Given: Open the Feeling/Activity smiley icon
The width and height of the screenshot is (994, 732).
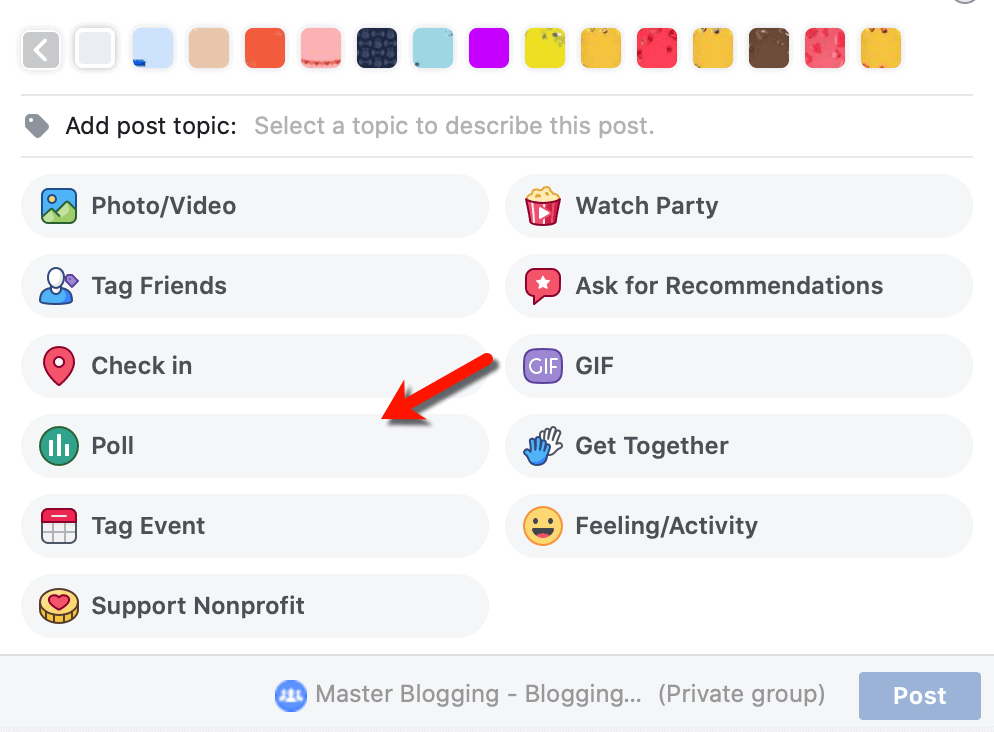Looking at the screenshot, I should point(543,526).
